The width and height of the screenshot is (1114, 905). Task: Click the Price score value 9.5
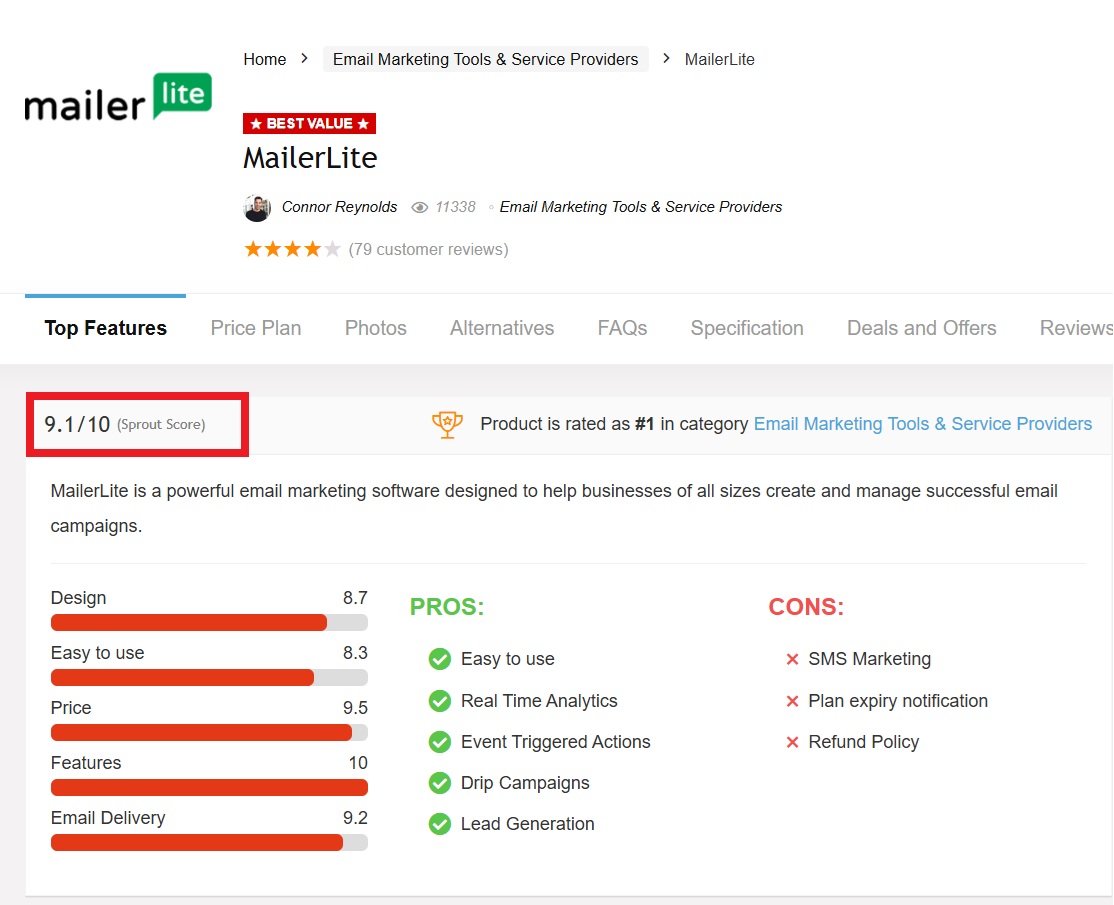point(355,708)
